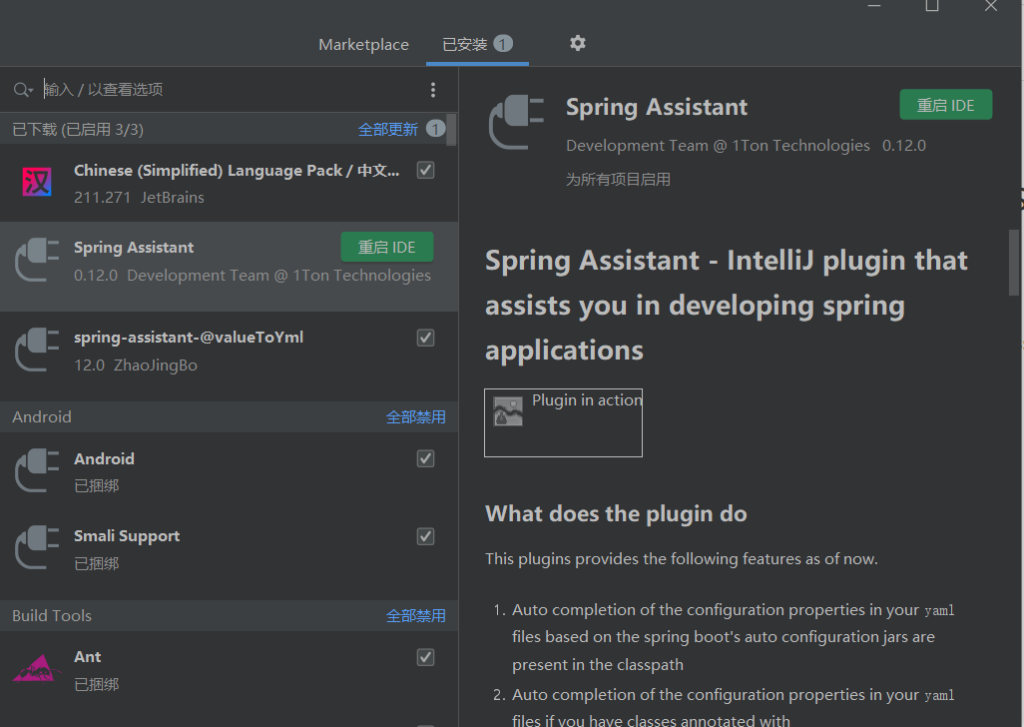Click 重启 IDE in the Spring Assistant row
The width and height of the screenshot is (1024, 727).
coord(387,247)
